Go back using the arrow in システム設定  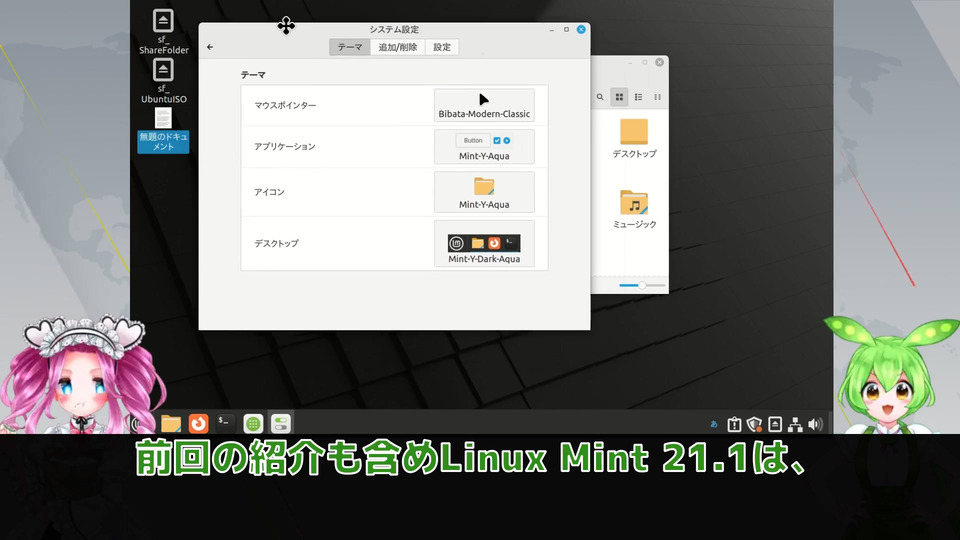click(210, 47)
